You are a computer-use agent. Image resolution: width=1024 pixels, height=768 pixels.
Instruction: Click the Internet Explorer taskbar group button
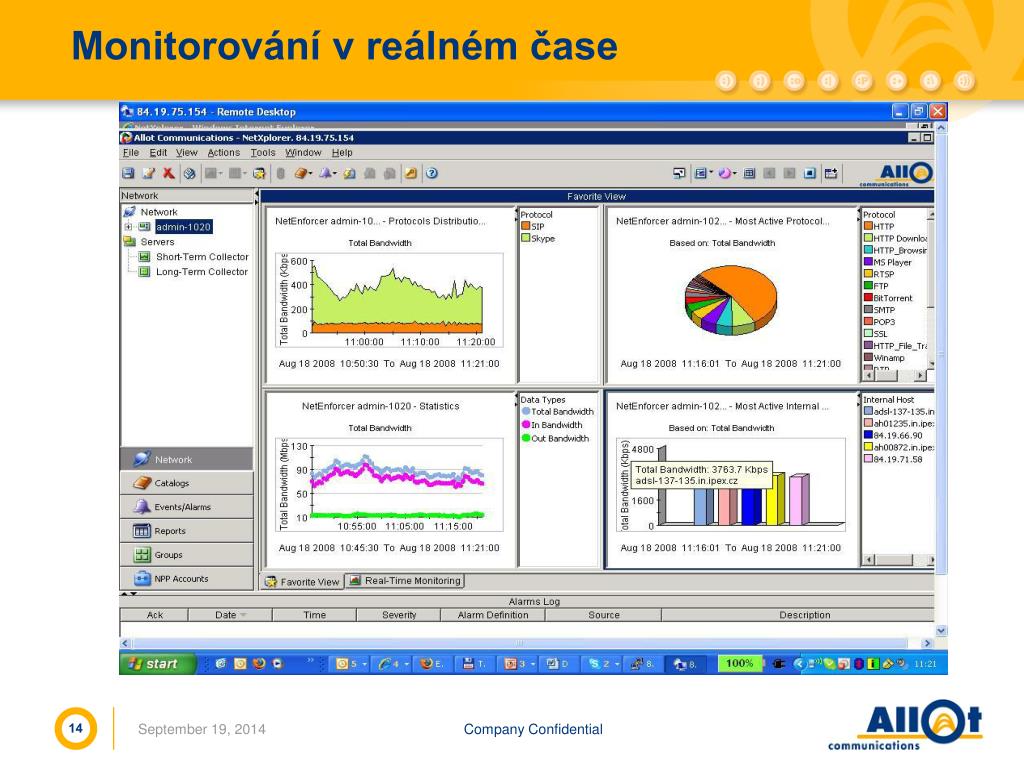[393, 664]
